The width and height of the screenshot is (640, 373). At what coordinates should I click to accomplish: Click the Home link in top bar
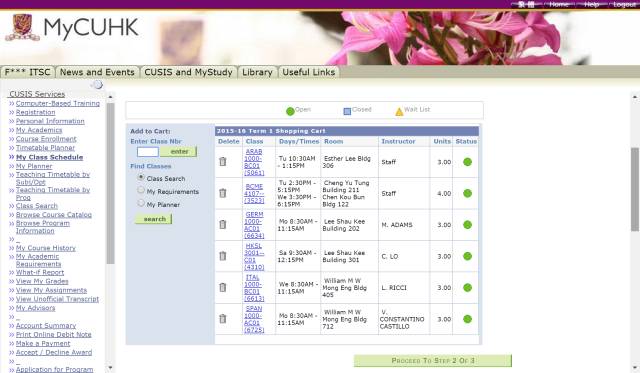tap(559, 4)
